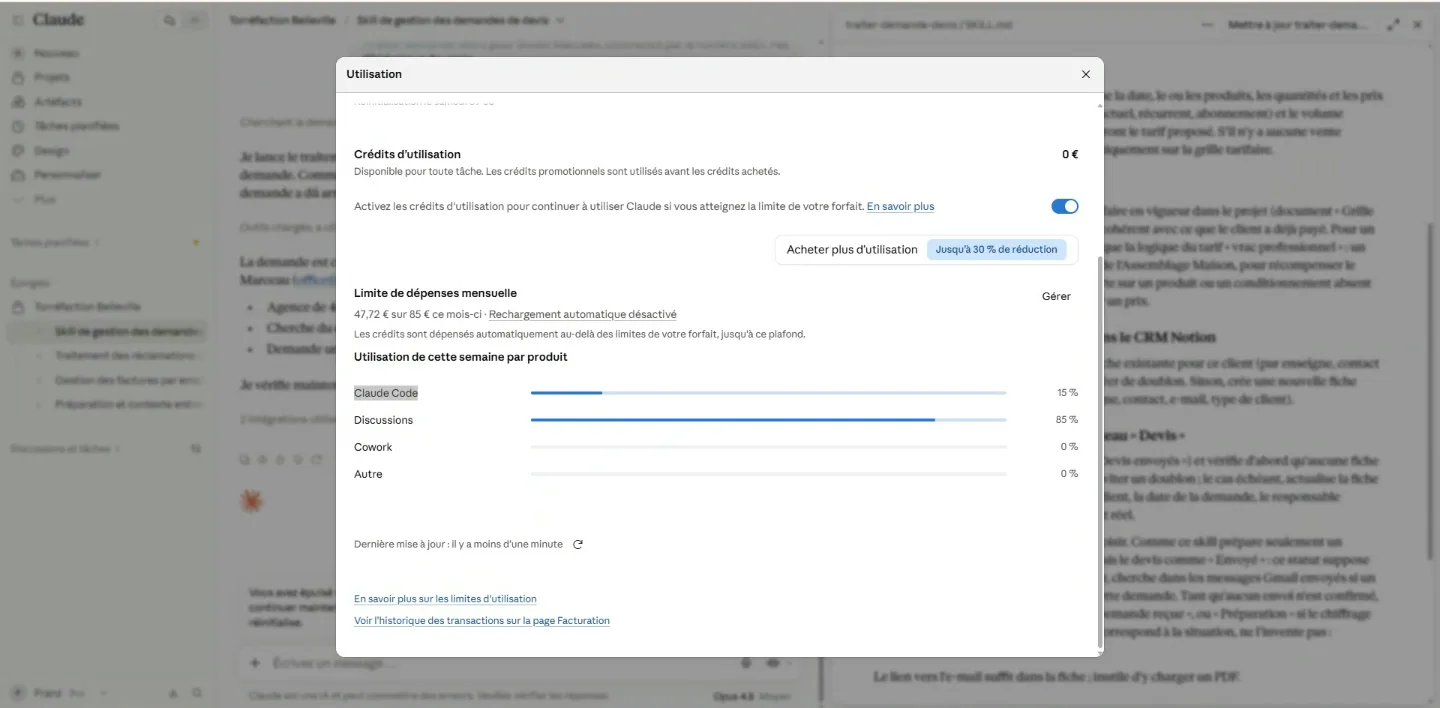Open Gérer for monthly spending limit

coord(1056,296)
